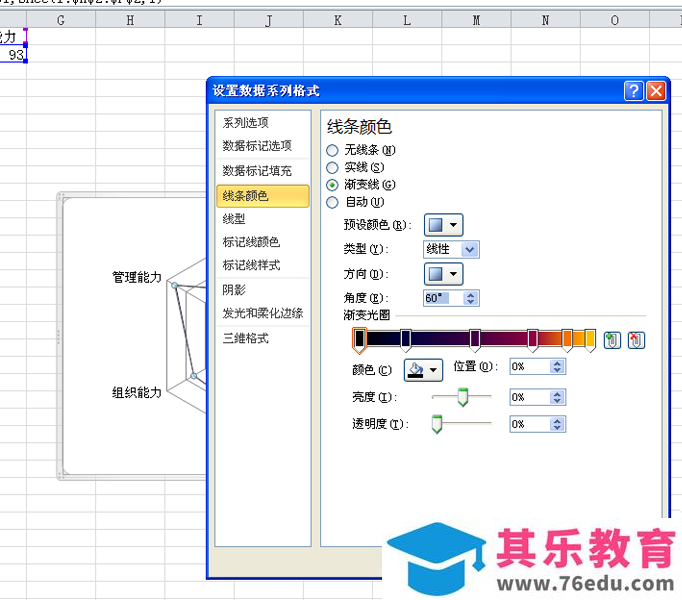Click the 管理能力 chart axis label
This screenshot has width=682, height=600.
coord(137,277)
